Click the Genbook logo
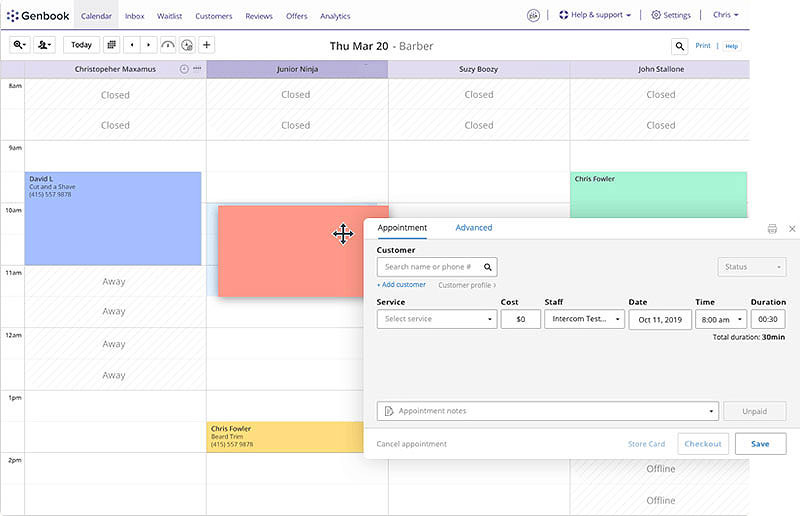 click(x=38, y=16)
